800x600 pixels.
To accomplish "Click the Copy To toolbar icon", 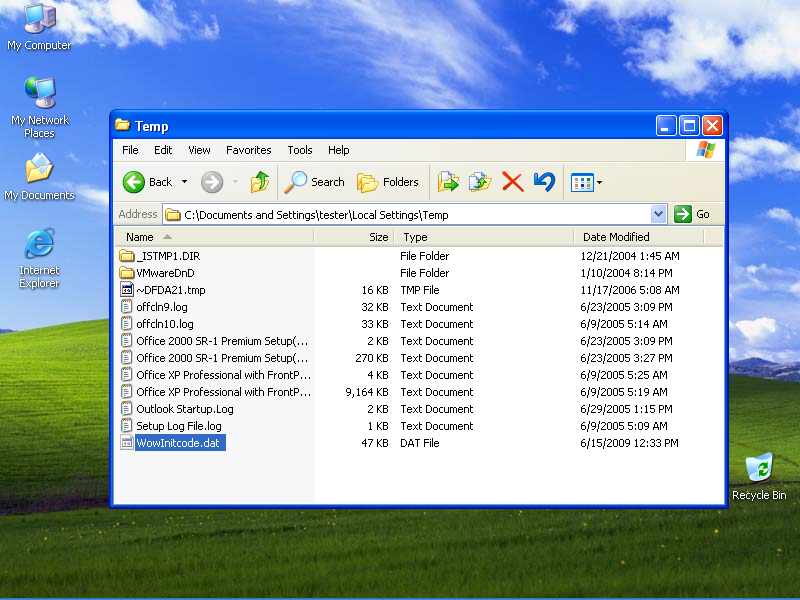I will click(x=480, y=182).
